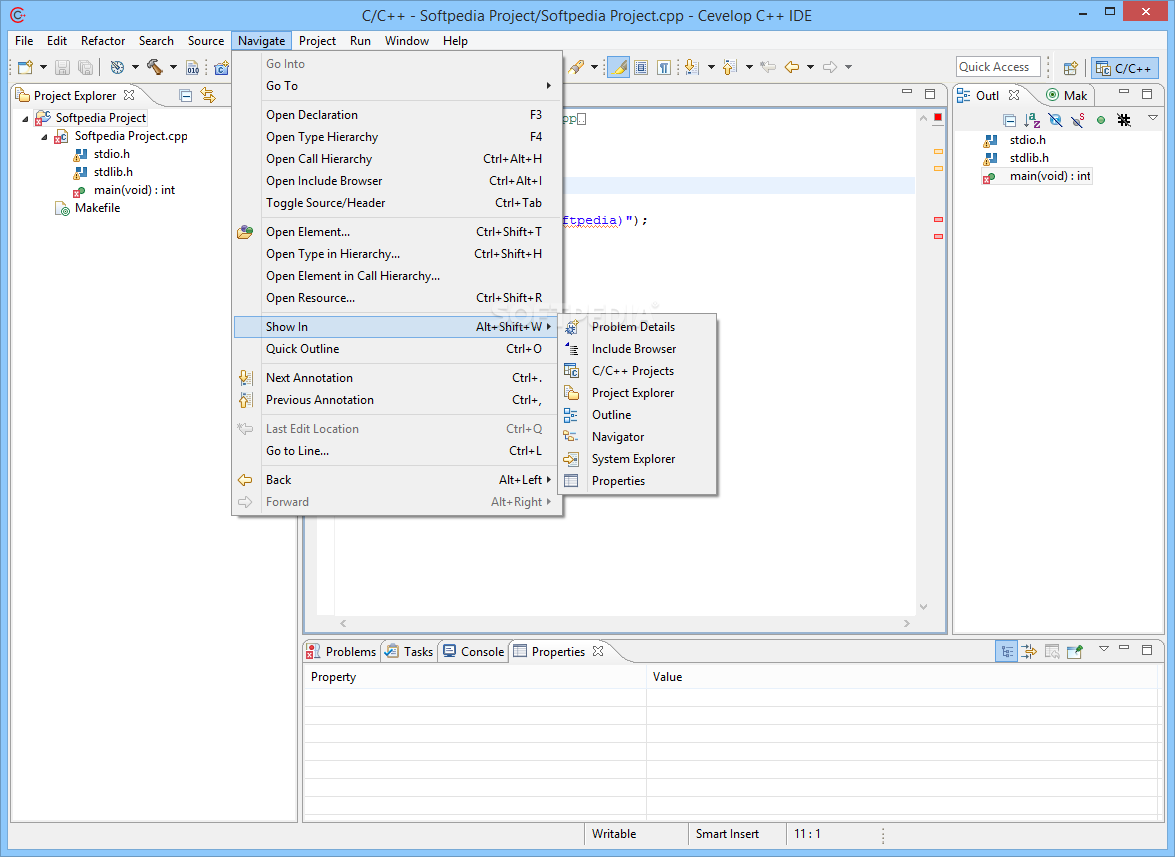Click the New file wizard toolbar icon
Screen dimensions: 1175x857
[25, 67]
